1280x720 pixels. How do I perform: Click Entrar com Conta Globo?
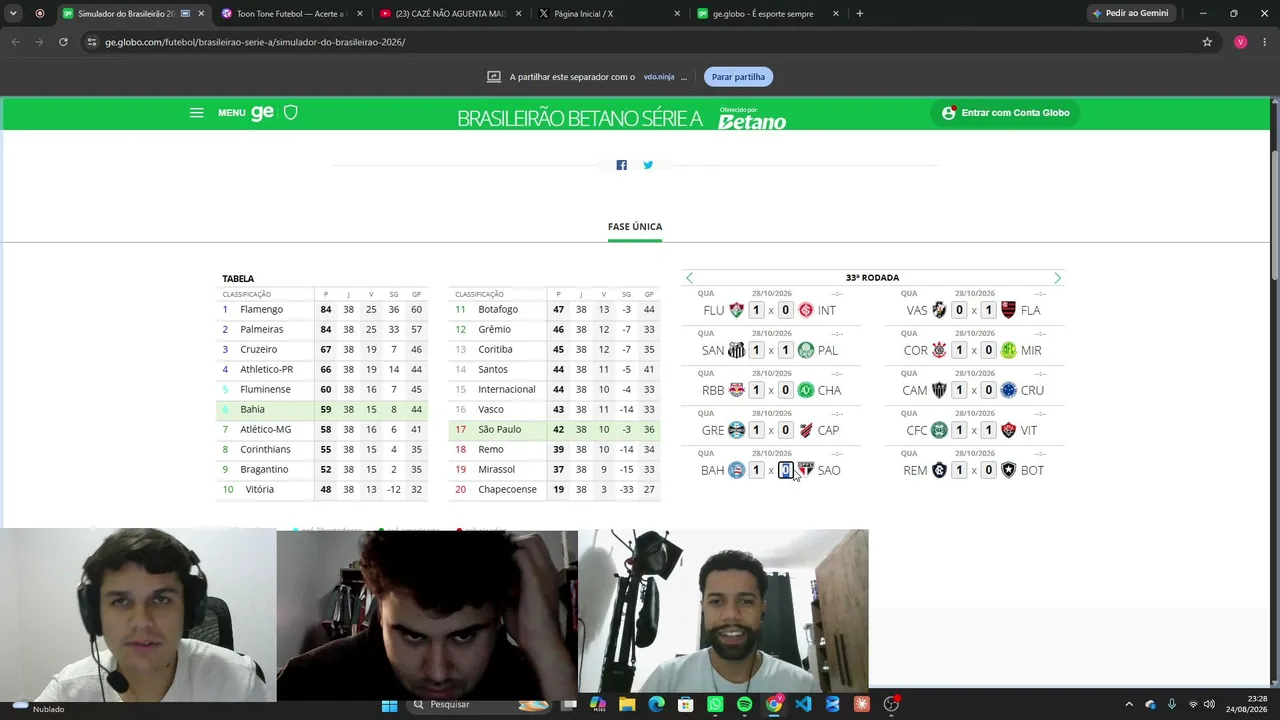point(1005,113)
